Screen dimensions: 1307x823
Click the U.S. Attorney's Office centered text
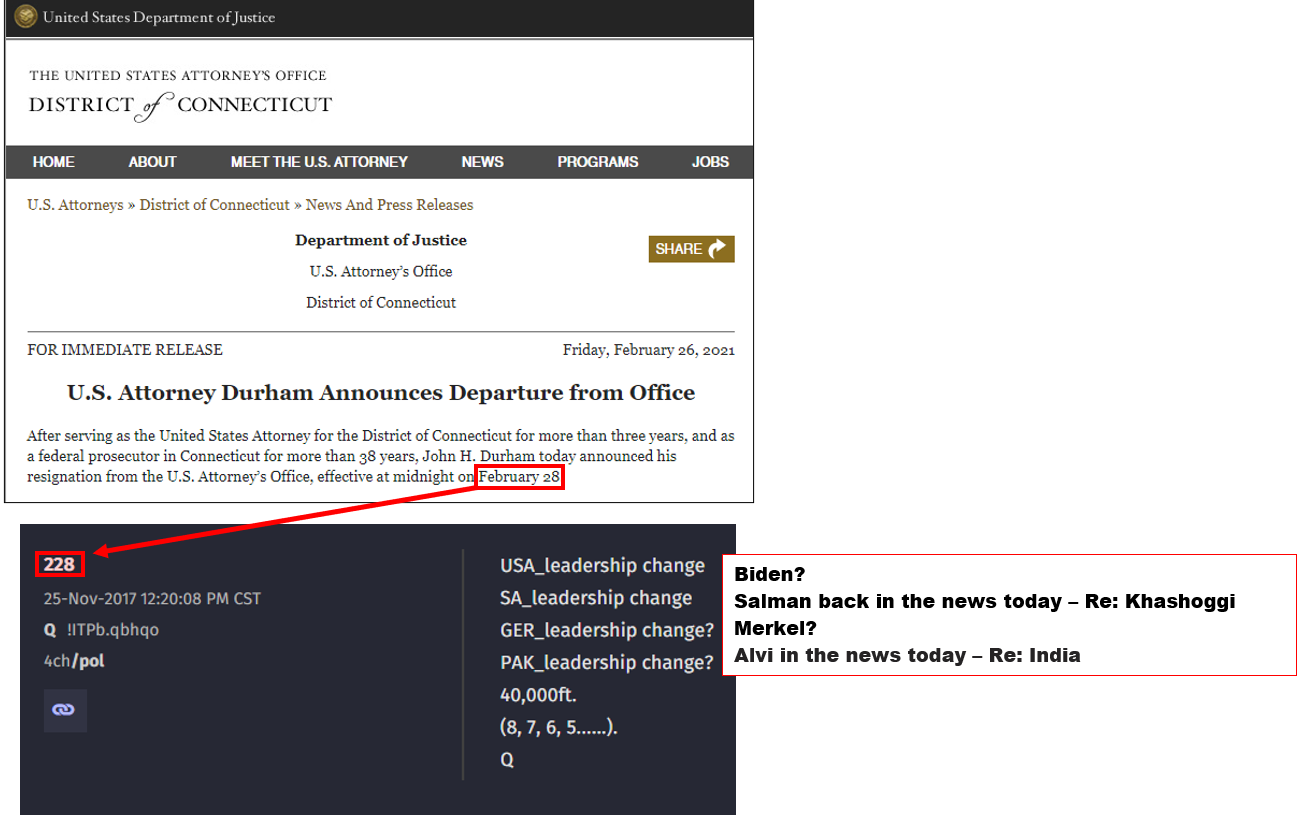point(381,271)
